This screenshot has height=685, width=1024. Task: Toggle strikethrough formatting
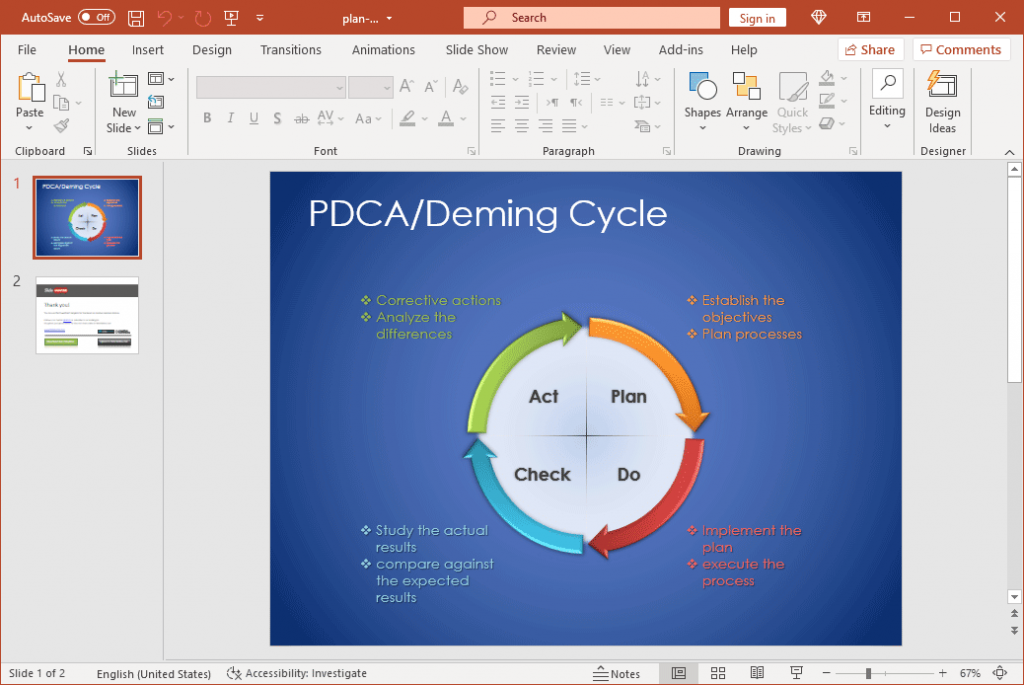[301, 118]
